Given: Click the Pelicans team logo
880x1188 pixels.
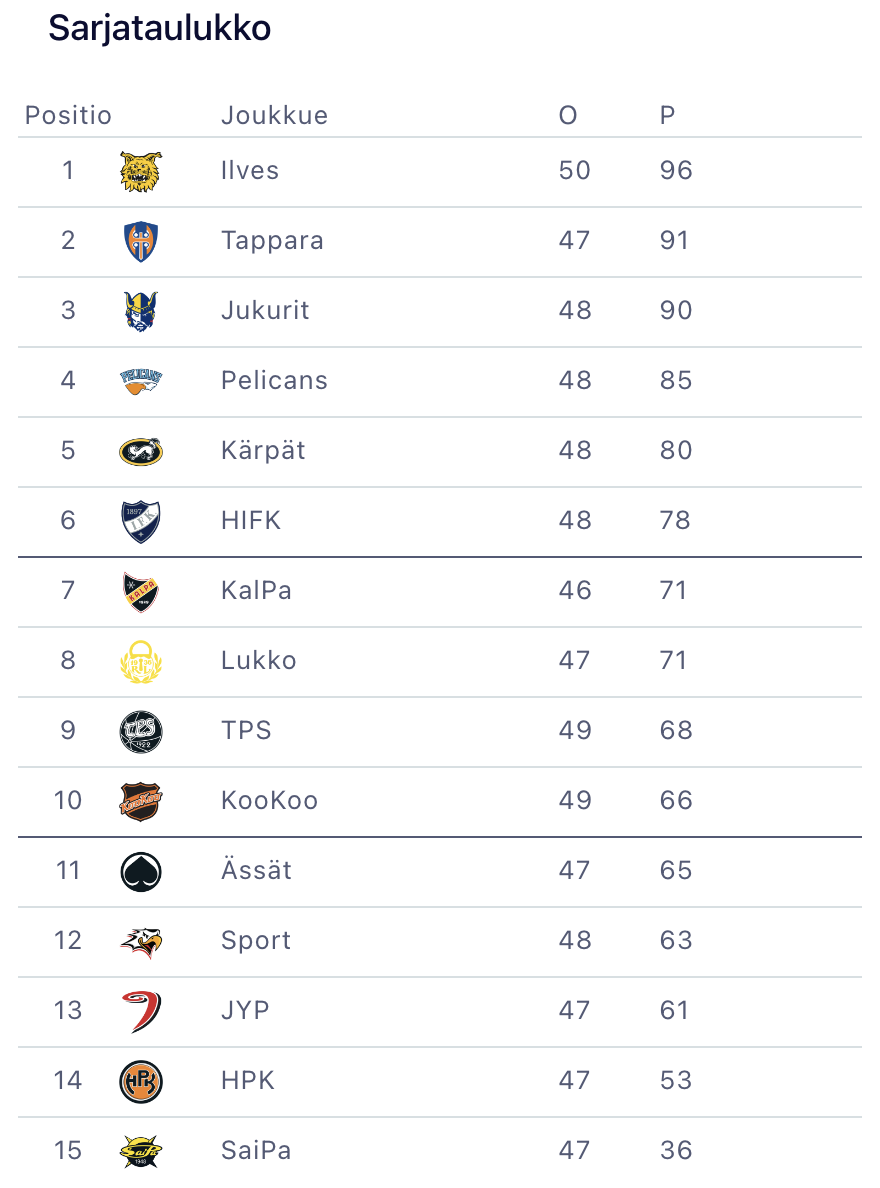Looking at the screenshot, I should [x=140, y=381].
